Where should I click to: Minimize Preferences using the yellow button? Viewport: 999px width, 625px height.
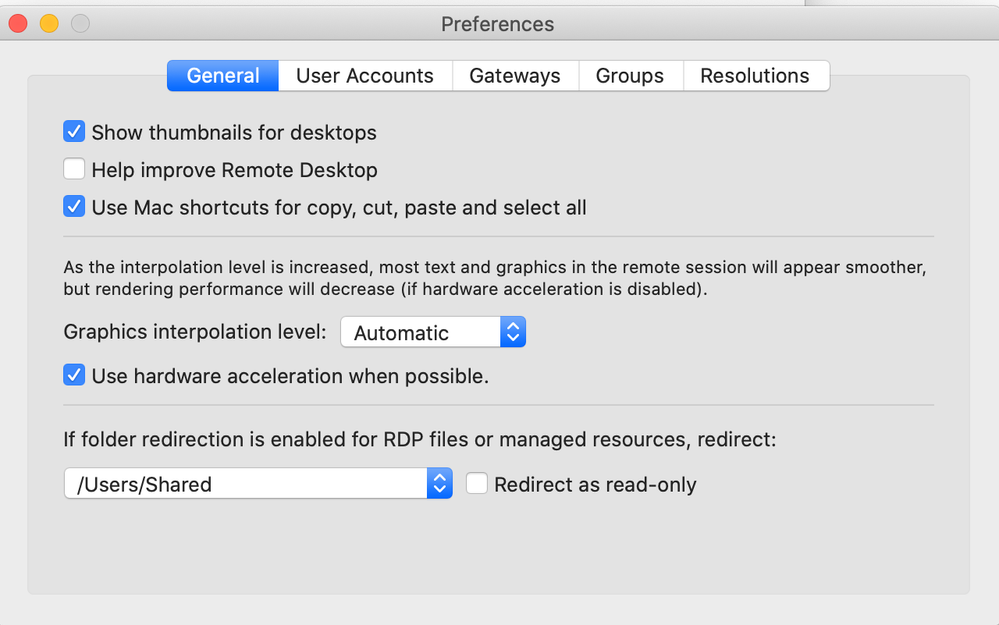point(49,24)
